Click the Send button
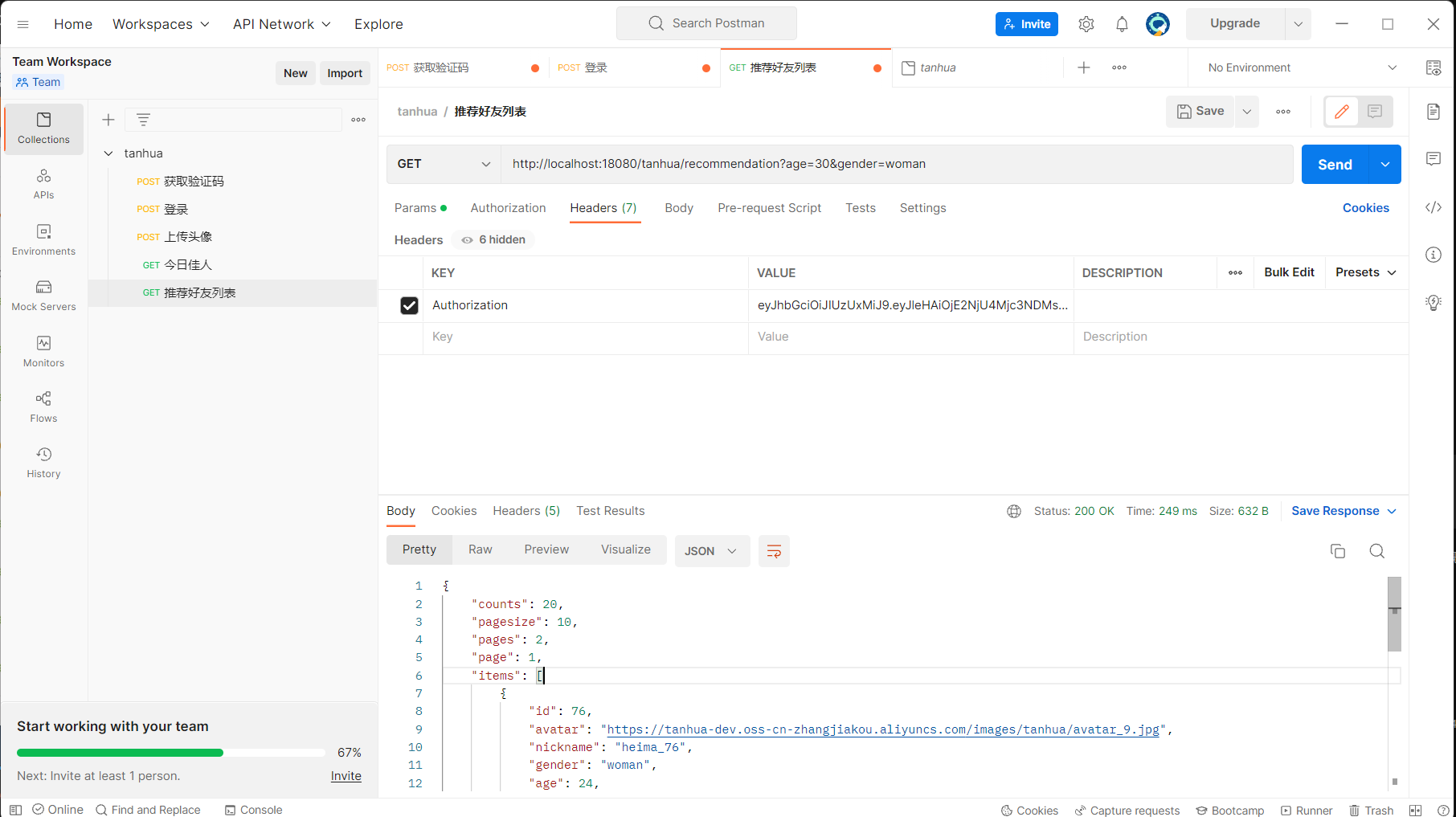 point(1335,164)
